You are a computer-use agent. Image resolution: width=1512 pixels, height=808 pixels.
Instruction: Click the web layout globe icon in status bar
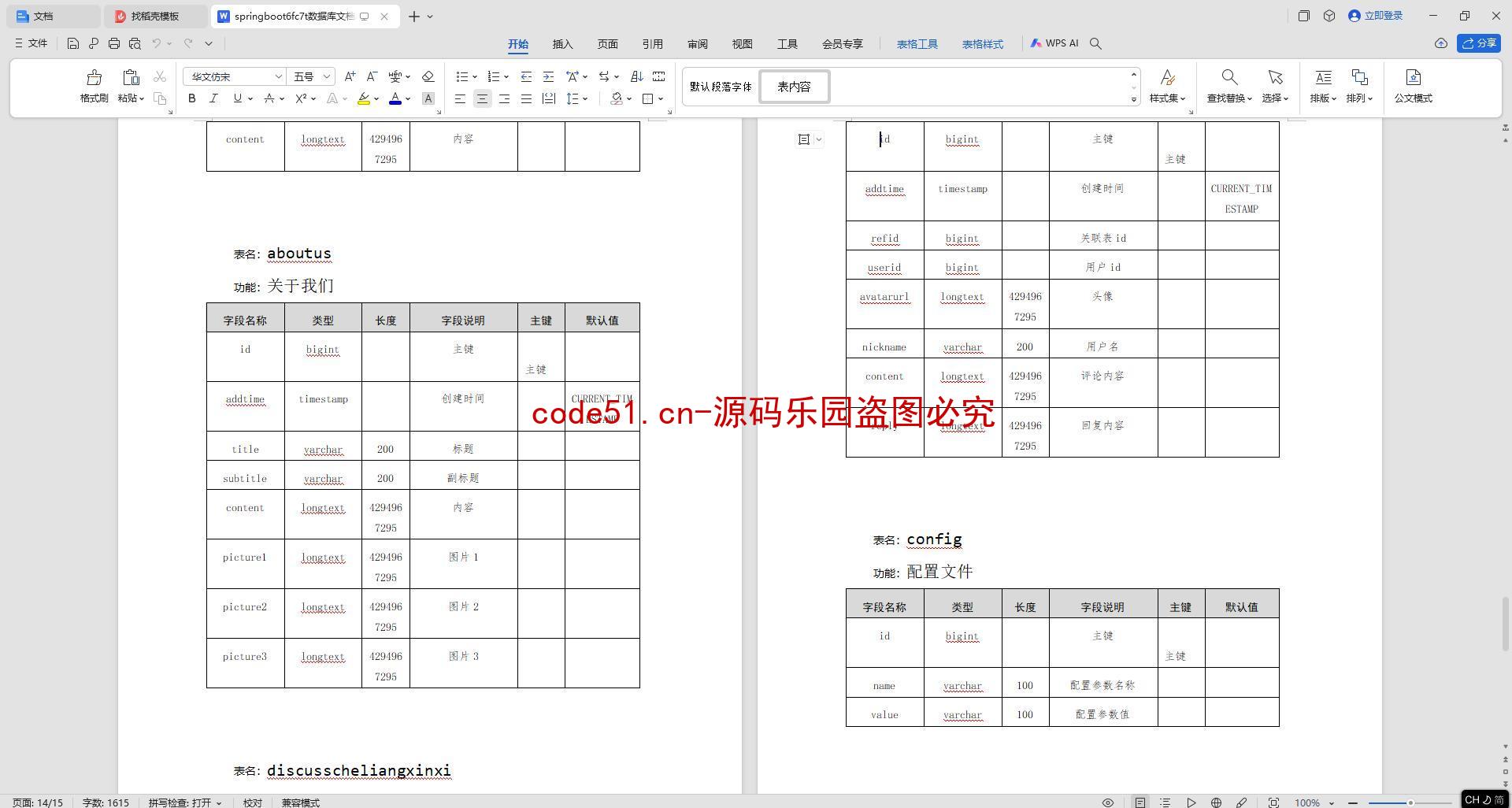pyautogui.click(x=1216, y=802)
